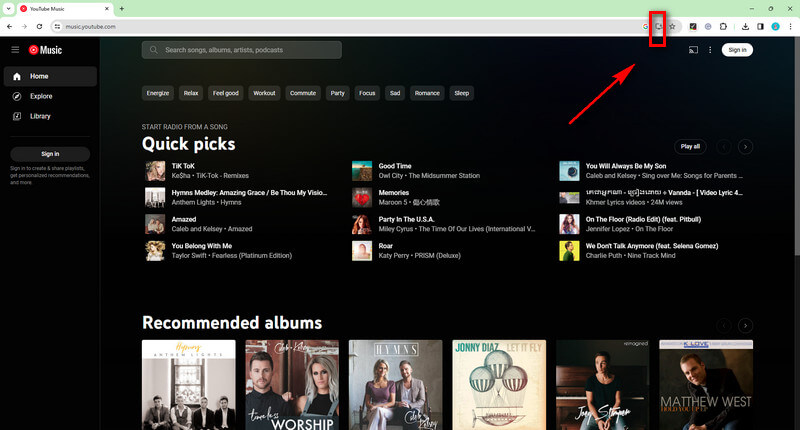Go back with browser back arrow
The height and width of the screenshot is (430, 800).
click(10, 27)
